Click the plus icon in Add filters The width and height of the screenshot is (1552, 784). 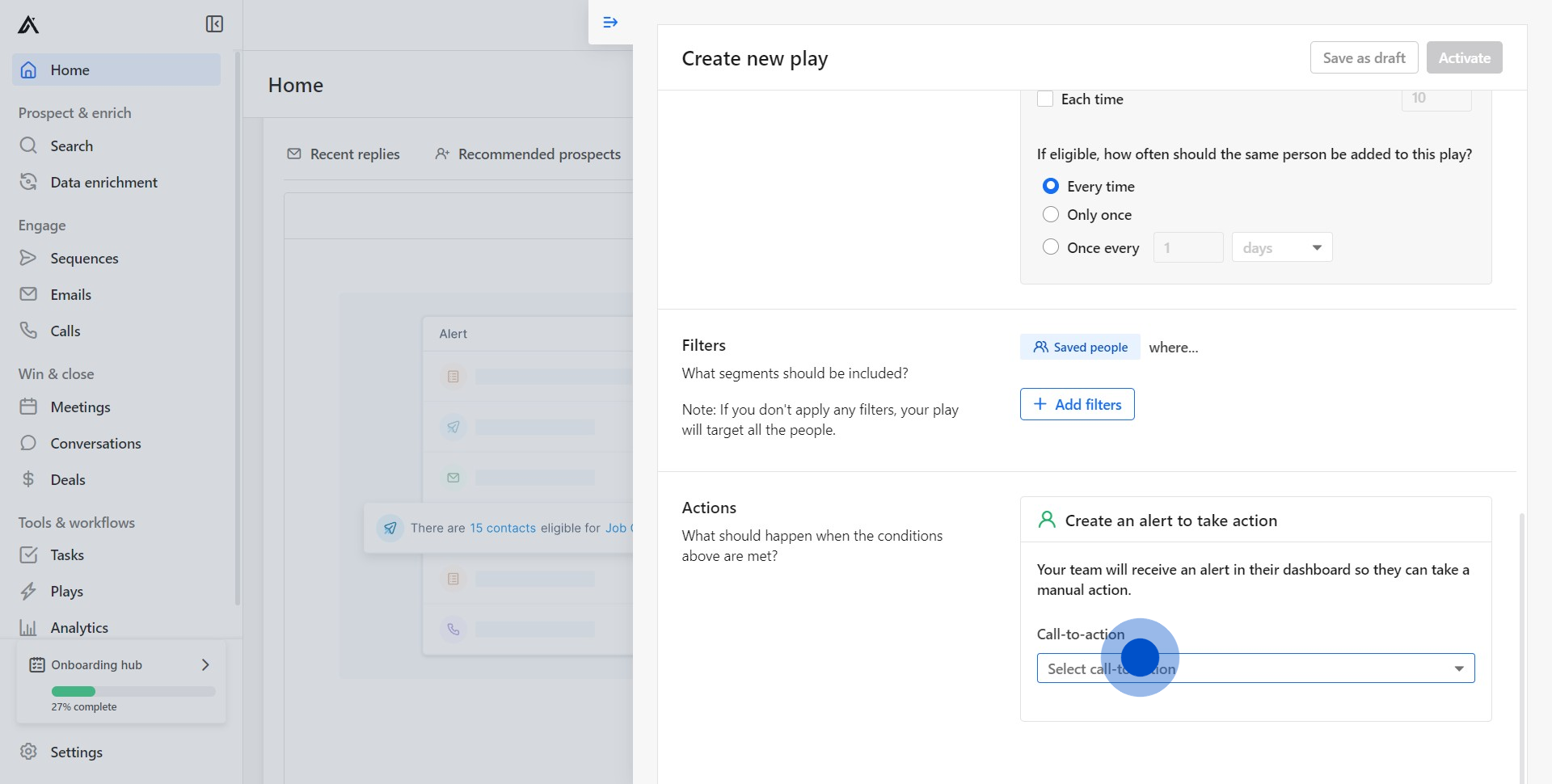(1040, 404)
